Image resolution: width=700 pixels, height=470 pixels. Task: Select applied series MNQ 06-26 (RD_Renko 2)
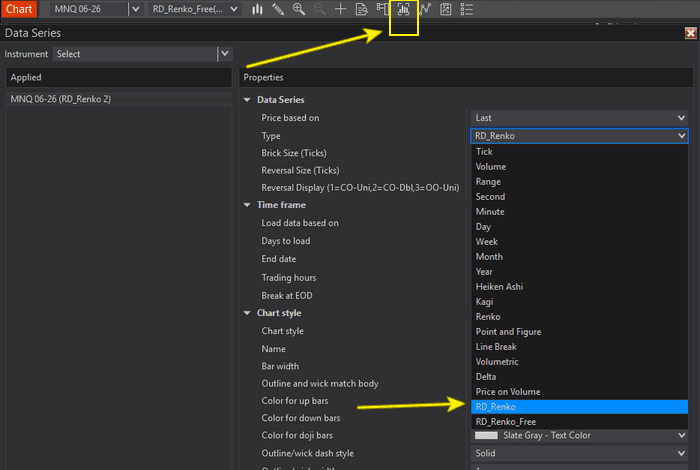(x=118, y=99)
